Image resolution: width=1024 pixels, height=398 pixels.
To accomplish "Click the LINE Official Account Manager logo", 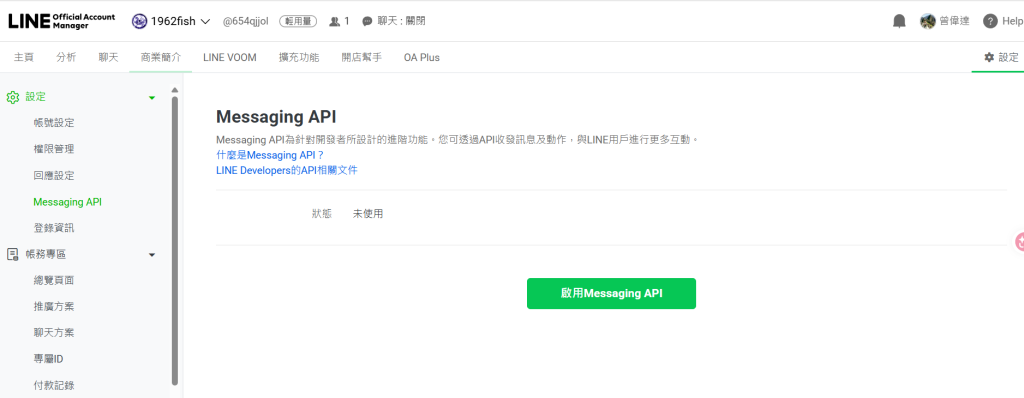I will [x=61, y=21].
